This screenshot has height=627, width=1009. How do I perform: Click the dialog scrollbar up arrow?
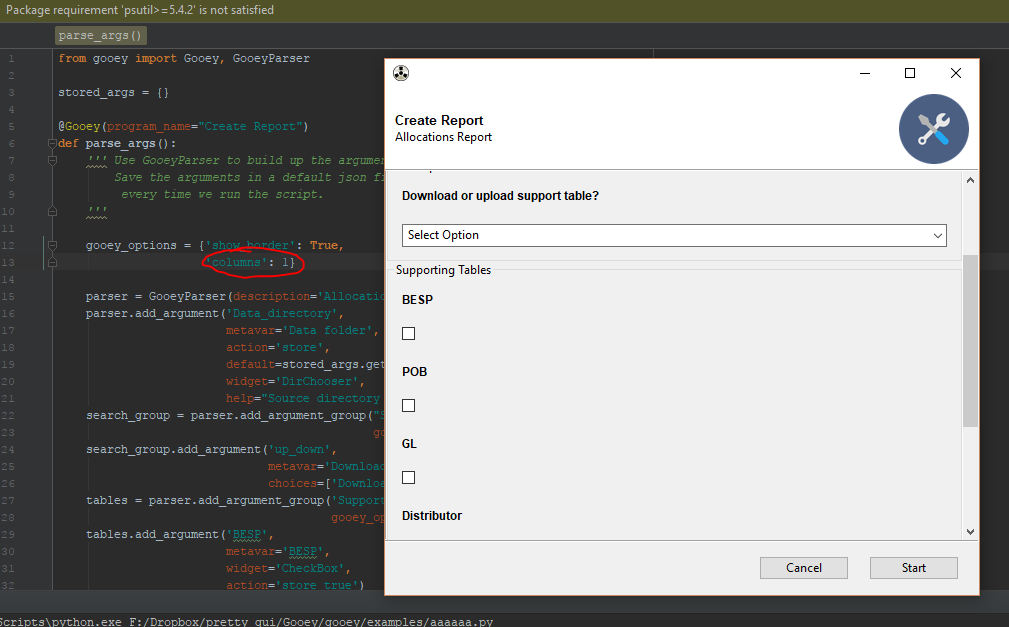pyautogui.click(x=969, y=179)
